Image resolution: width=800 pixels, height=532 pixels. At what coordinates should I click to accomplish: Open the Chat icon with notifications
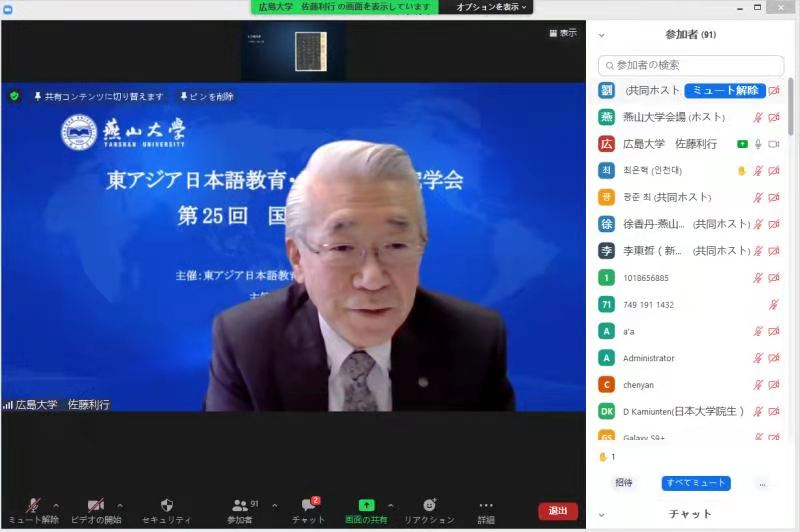coord(309,505)
